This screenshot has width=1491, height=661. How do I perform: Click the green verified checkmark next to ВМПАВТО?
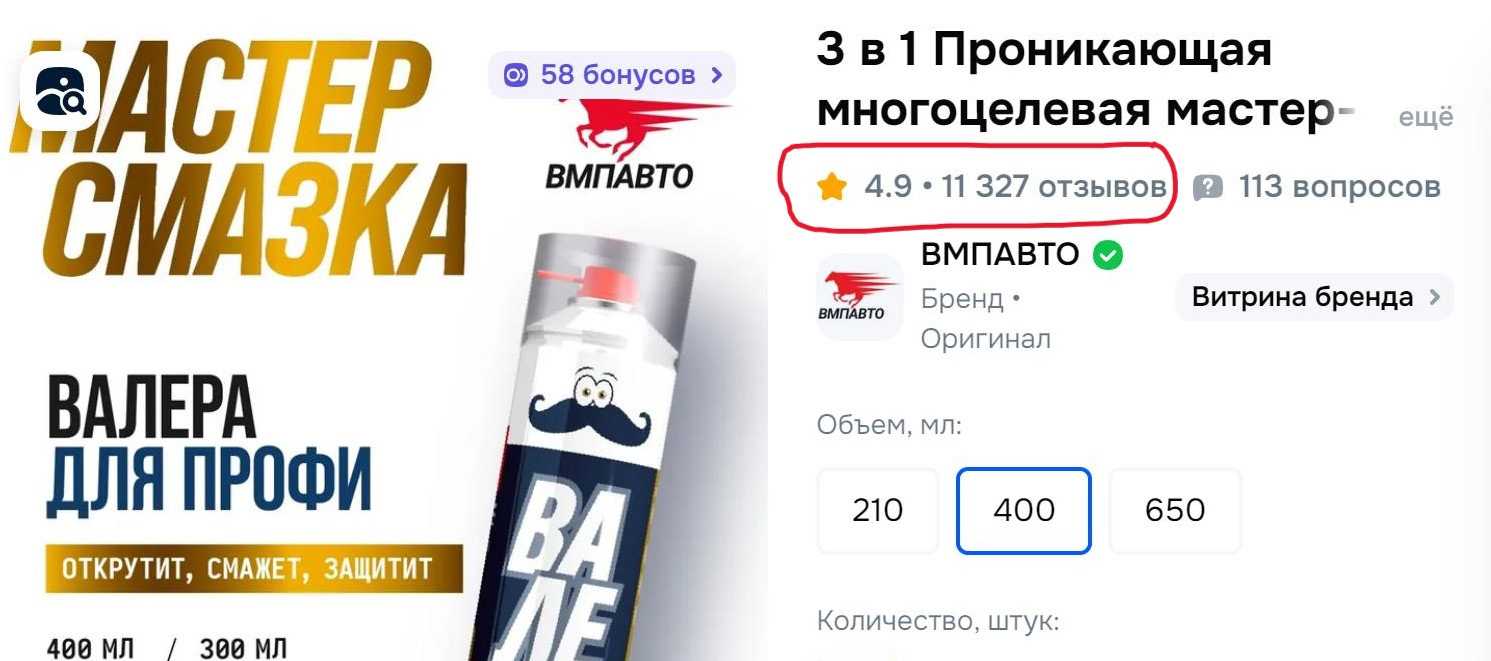1107,255
